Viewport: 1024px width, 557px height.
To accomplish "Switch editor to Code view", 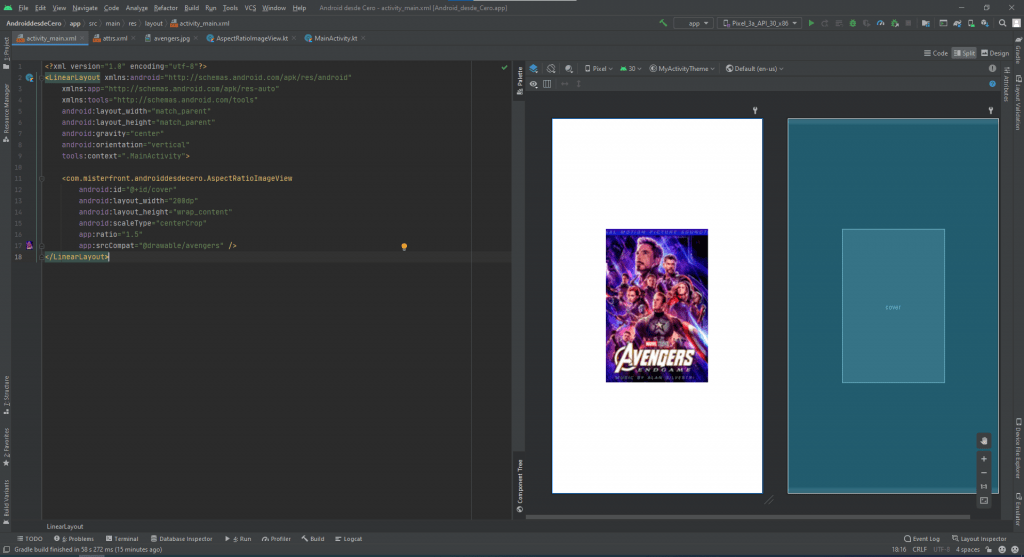I will click(x=936, y=54).
